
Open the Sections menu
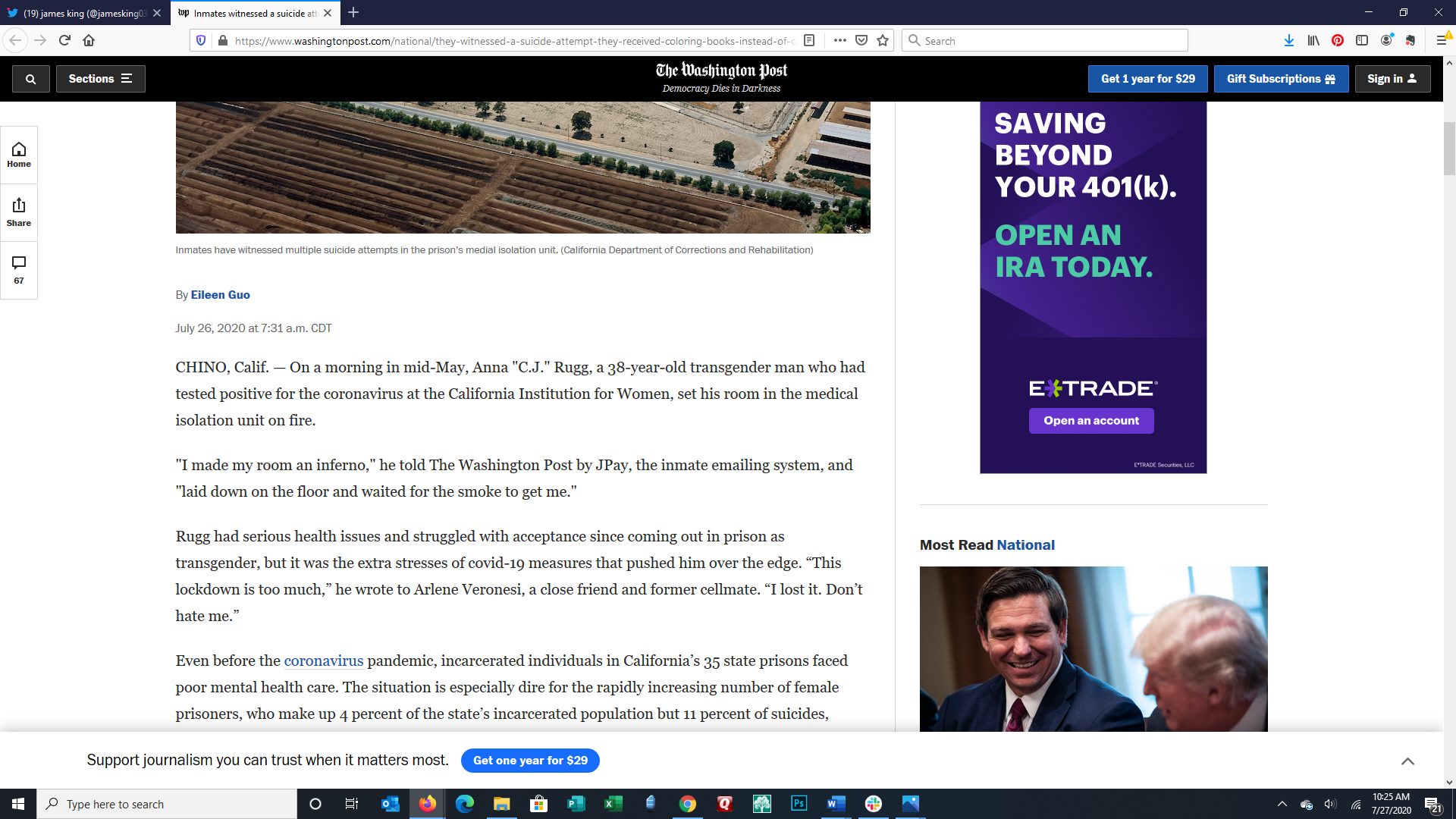pyautogui.click(x=100, y=79)
